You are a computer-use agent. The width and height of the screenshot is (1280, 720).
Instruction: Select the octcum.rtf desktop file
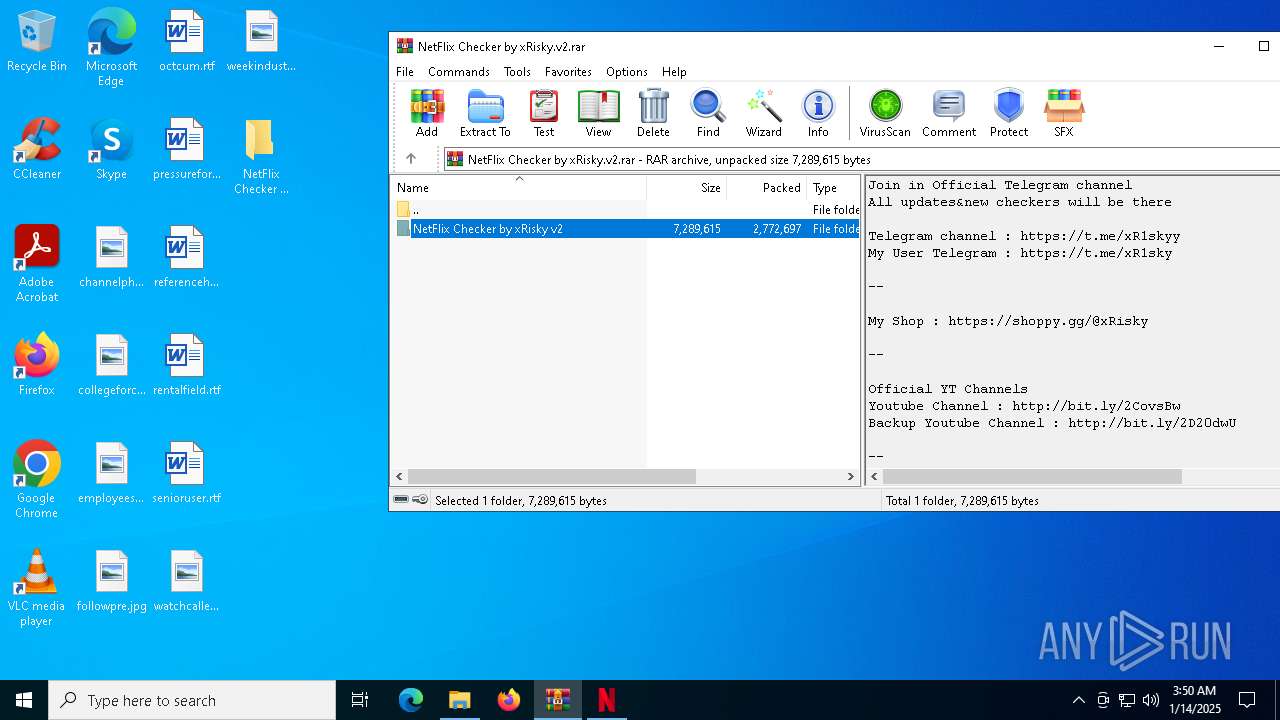point(186,42)
